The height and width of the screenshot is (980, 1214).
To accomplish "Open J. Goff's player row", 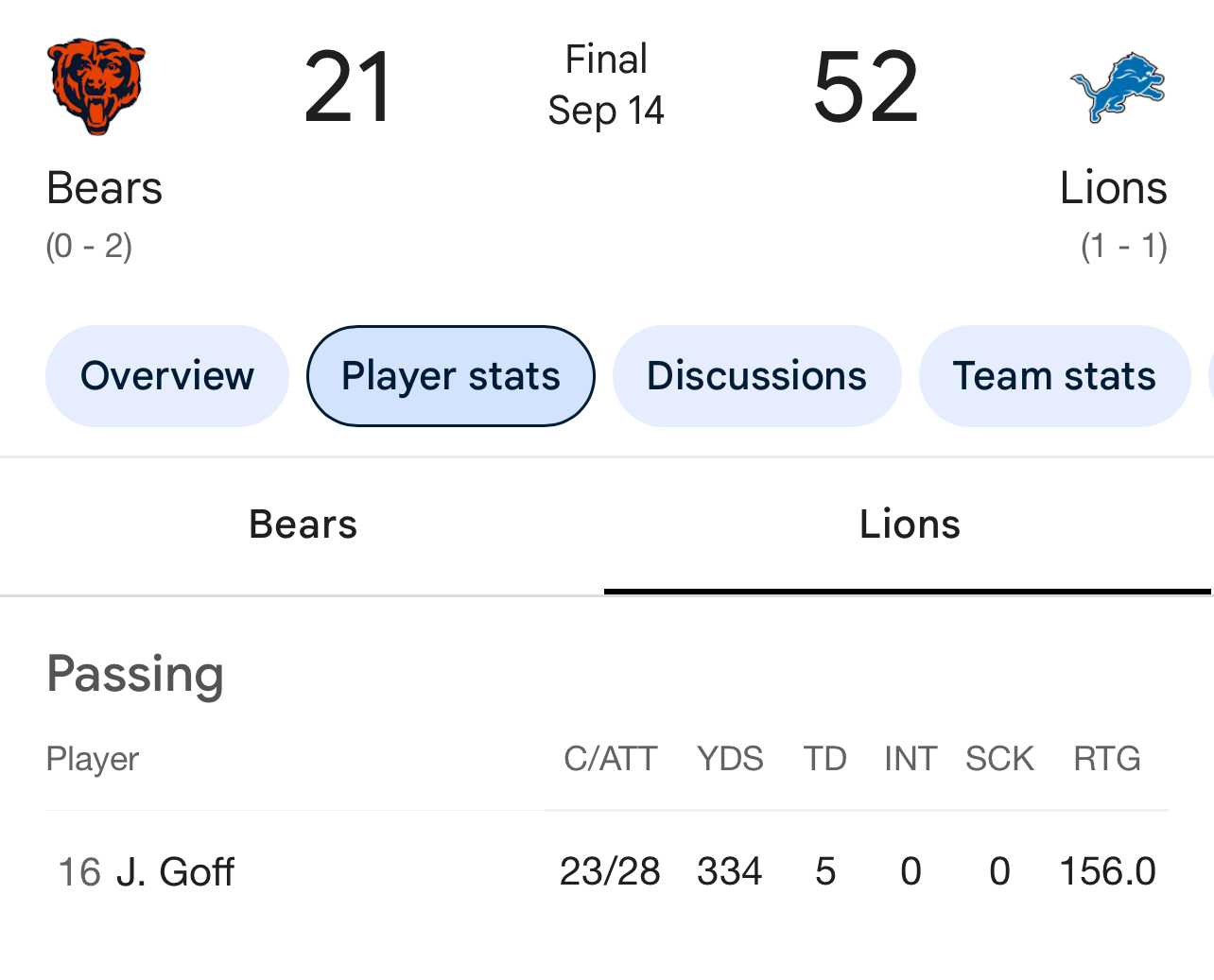I will click(607, 871).
